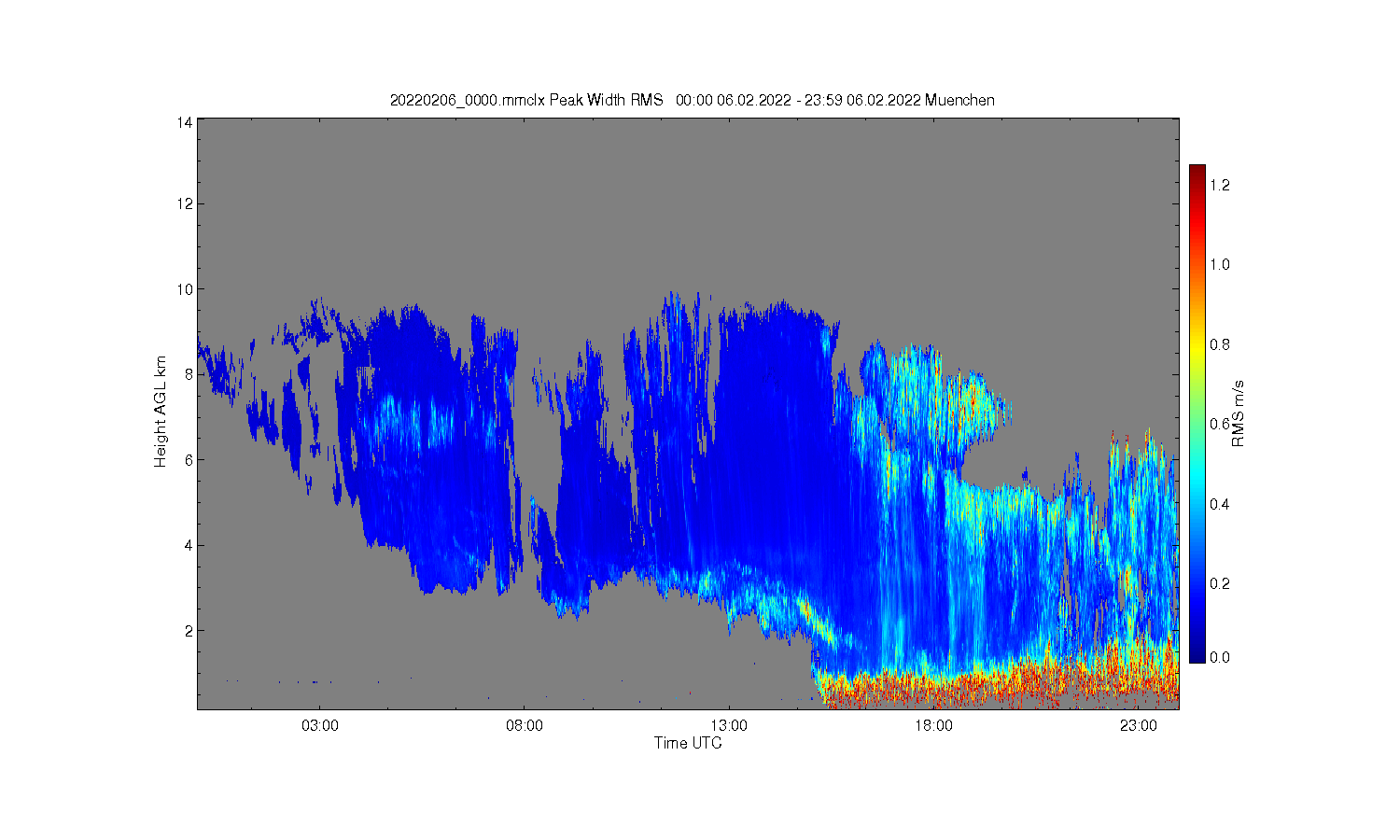Click the height tick label 12

point(186,203)
